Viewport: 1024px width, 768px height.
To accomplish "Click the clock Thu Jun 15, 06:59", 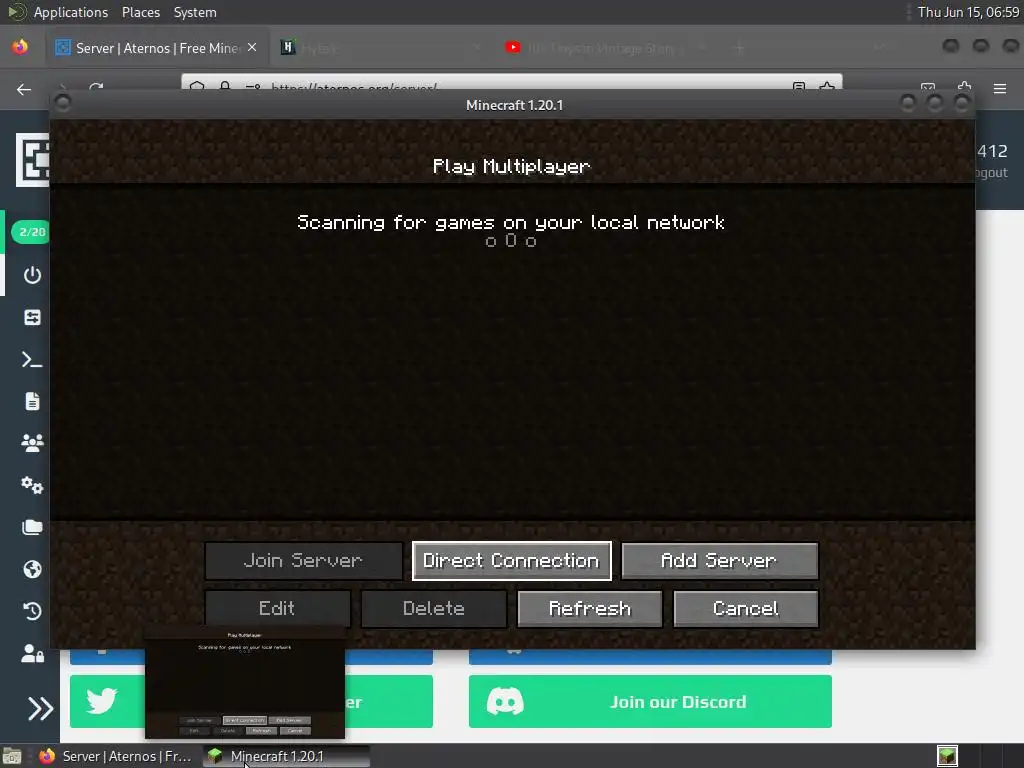I will tap(968, 12).
